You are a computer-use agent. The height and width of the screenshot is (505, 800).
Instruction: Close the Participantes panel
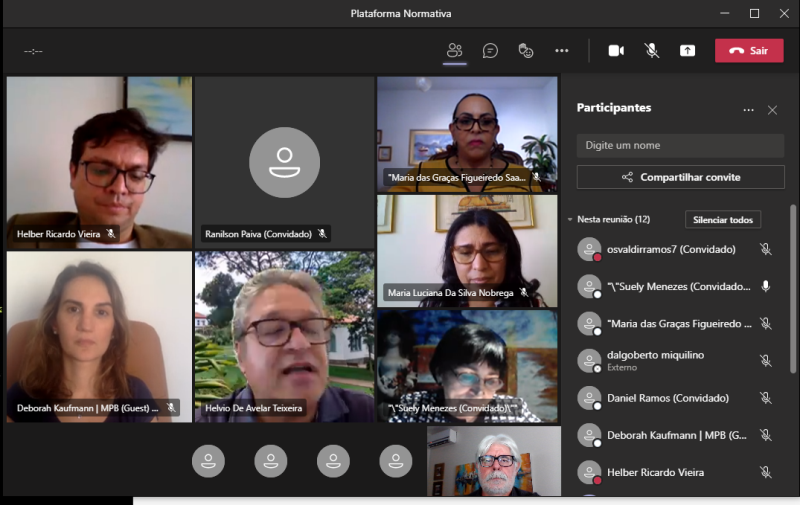click(772, 110)
